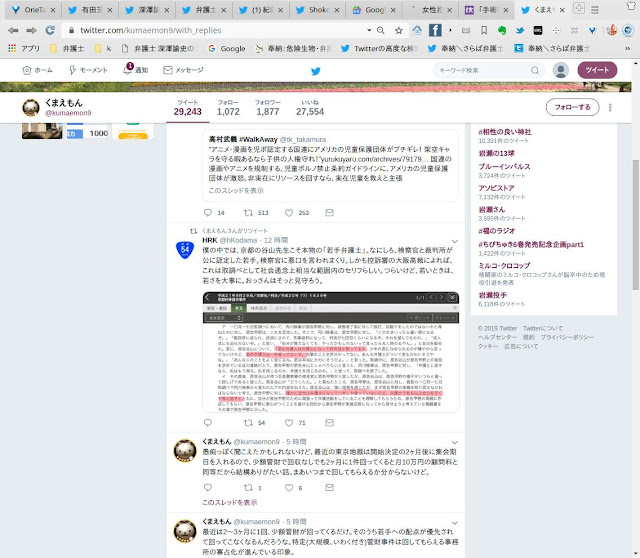
Task: Like くまえもん tweet showing 6 likes
Action: point(289,487)
